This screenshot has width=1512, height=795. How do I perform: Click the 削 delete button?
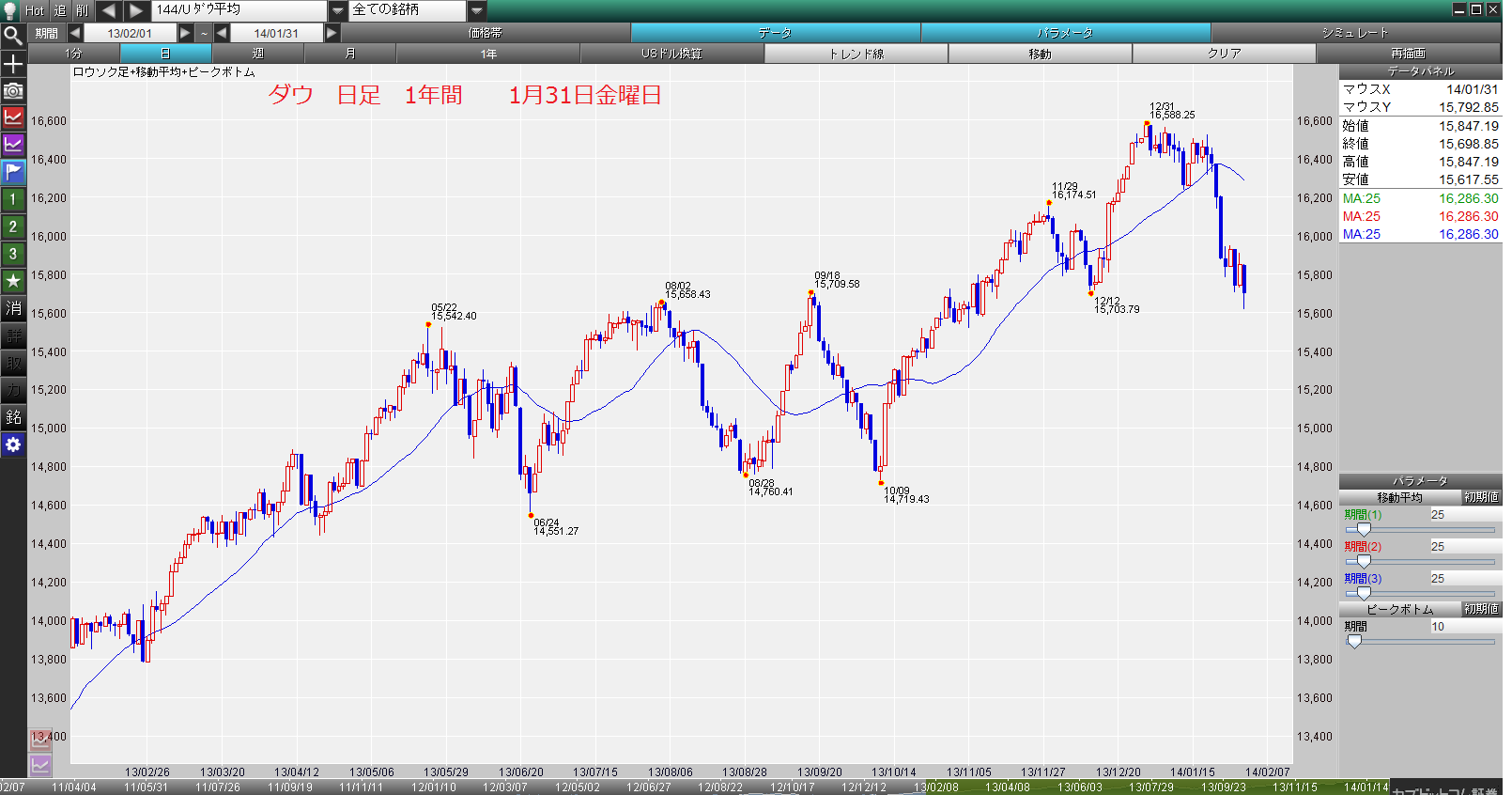pos(83,10)
